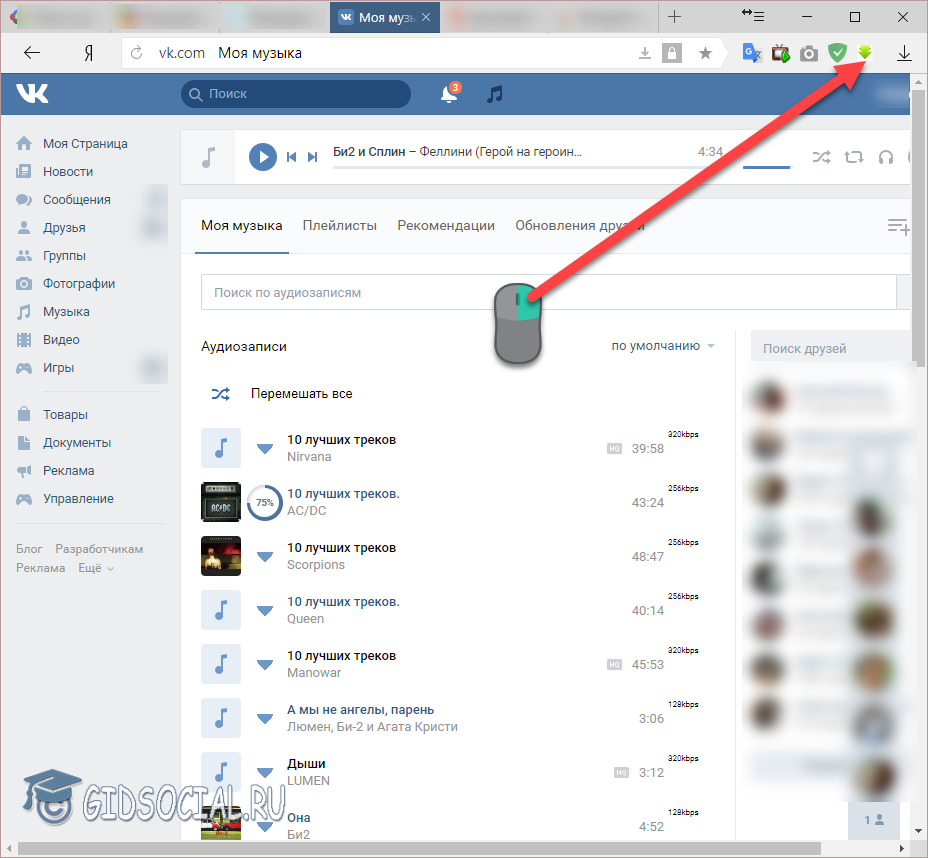Click the 'Поиск по аудиозаписям' search field

tap(548, 293)
